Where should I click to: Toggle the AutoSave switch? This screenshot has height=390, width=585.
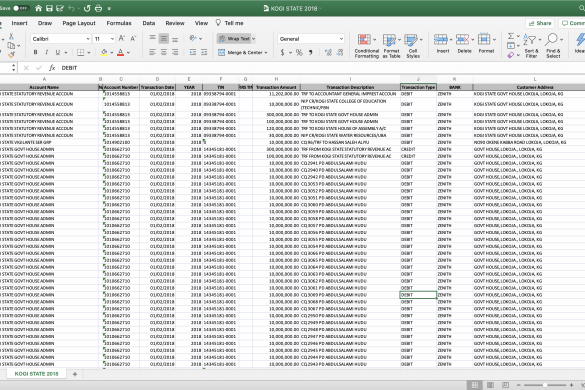coord(20,8)
